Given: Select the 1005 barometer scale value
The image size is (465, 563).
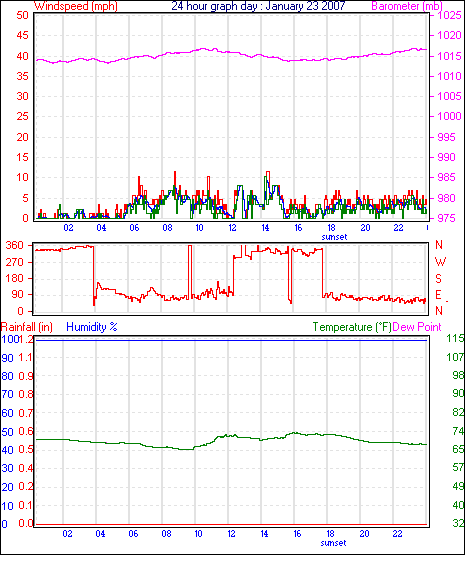Looking at the screenshot, I should pos(449,96).
